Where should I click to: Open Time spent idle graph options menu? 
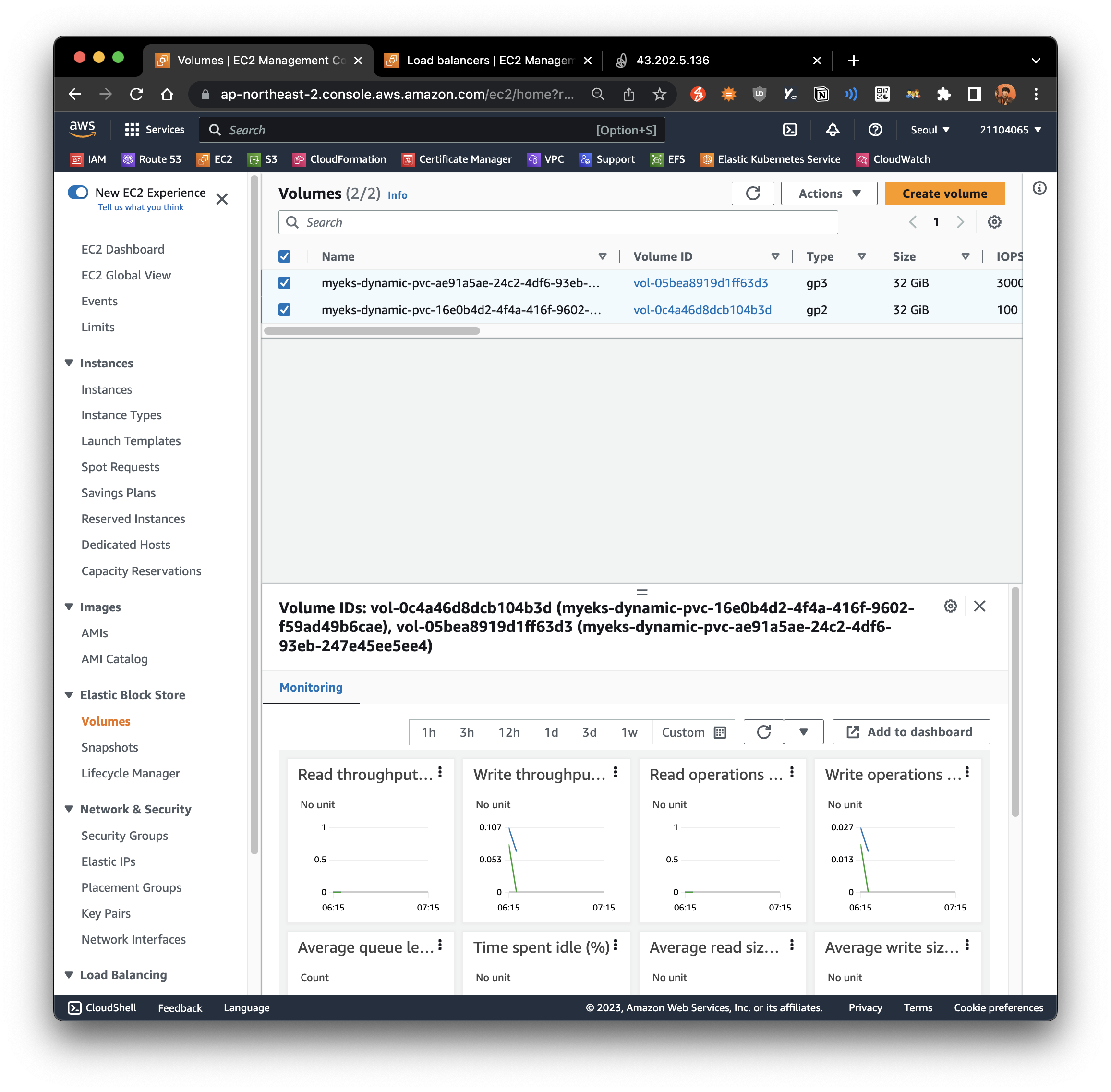615,945
